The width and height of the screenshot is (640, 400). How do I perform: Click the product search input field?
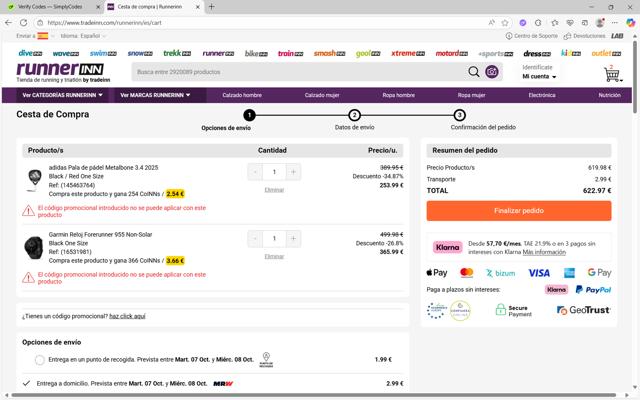tap(298, 72)
